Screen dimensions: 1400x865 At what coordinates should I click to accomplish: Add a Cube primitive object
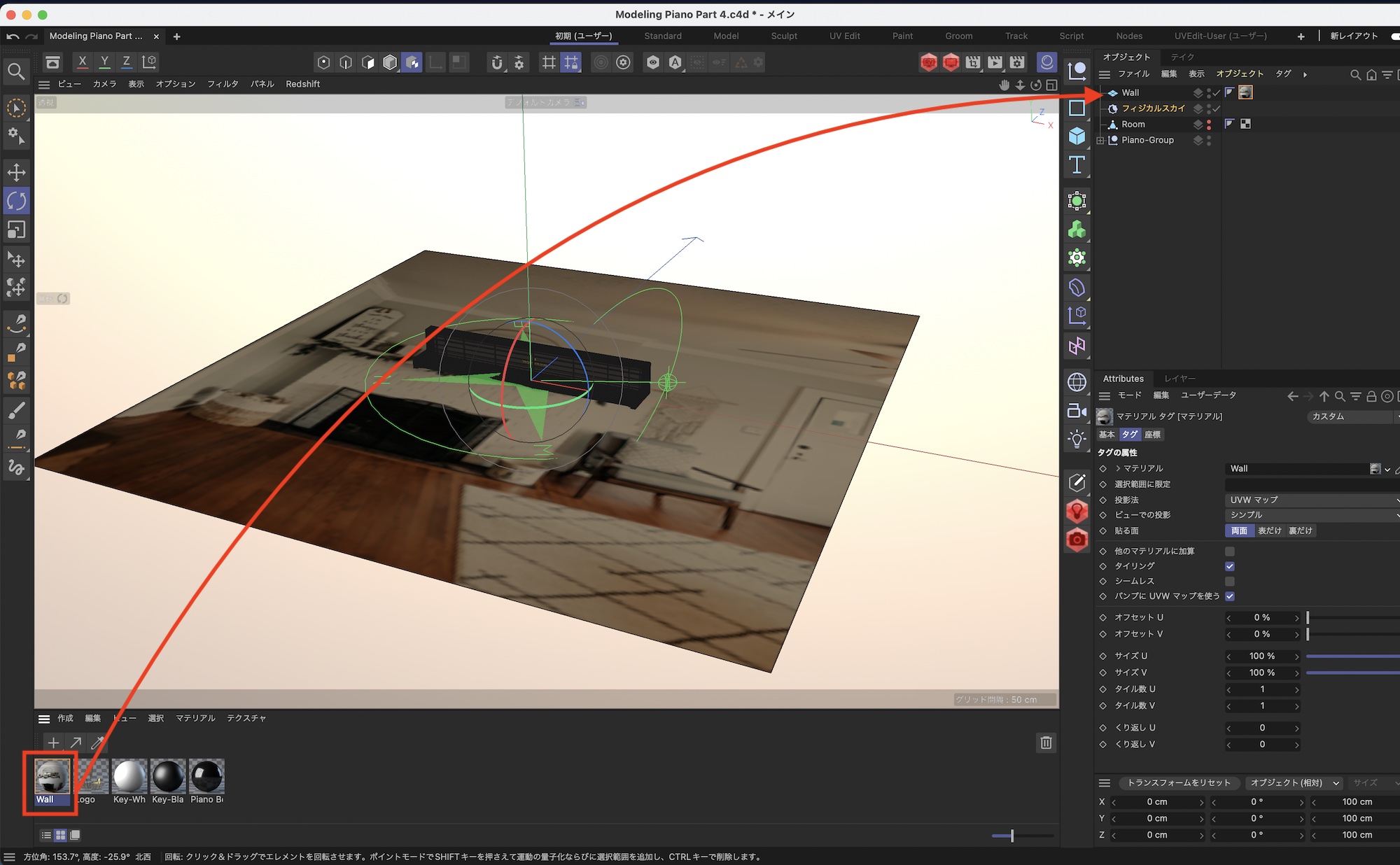[x=1077, y=136]
